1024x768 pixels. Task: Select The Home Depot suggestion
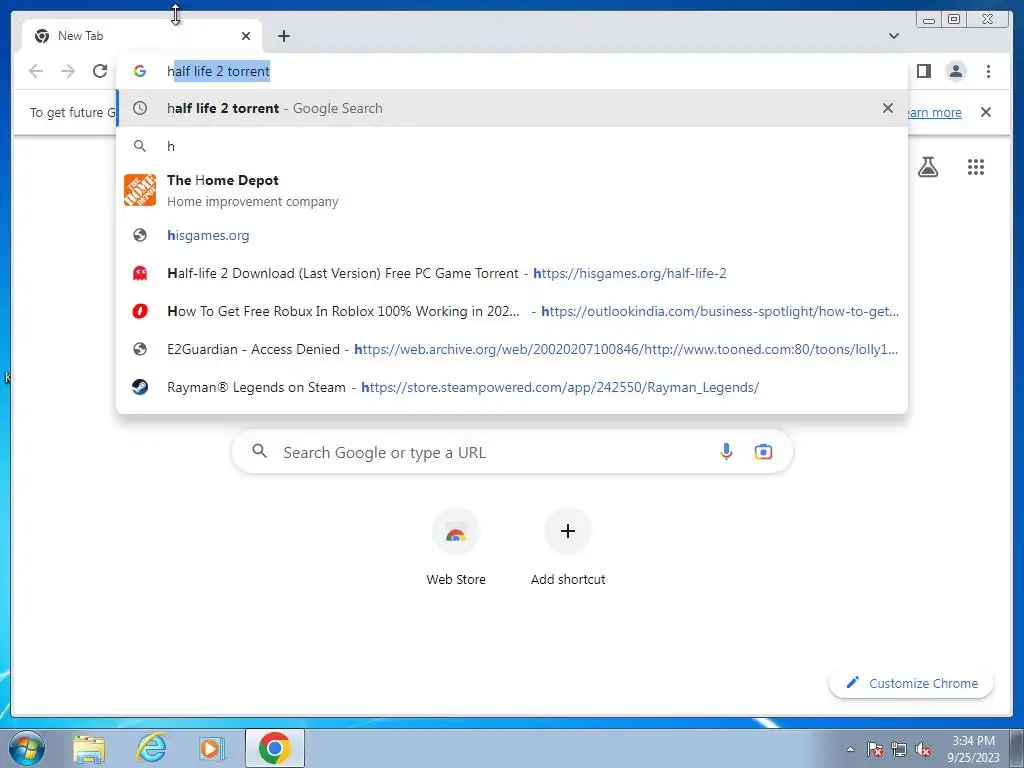[x=512, y=190]
